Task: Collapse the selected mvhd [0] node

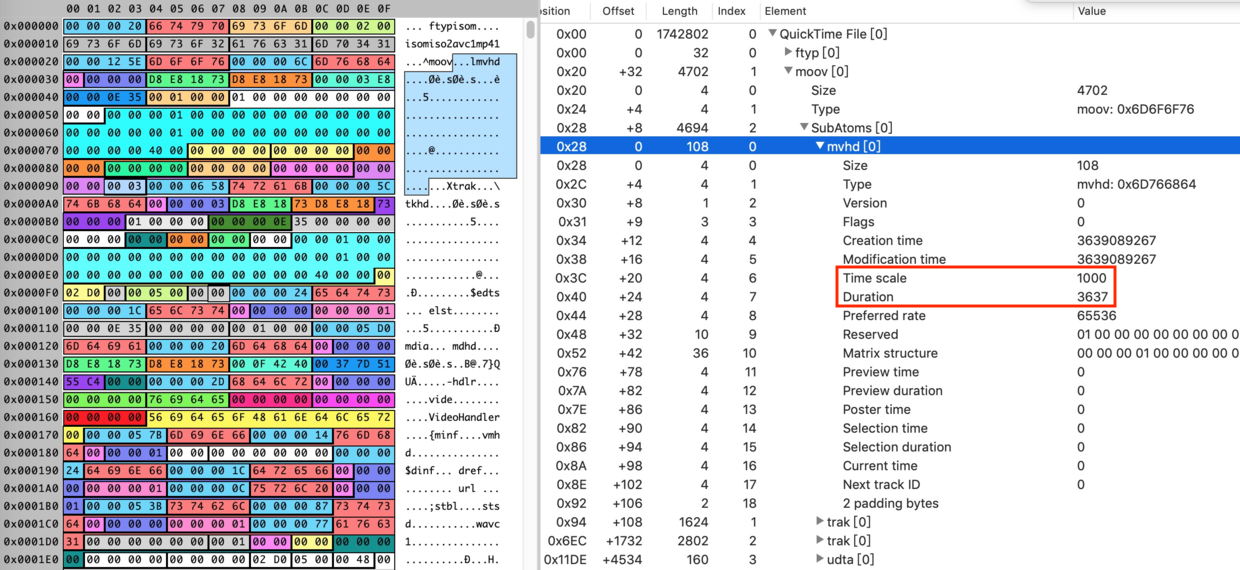Action: click(820, 146)
